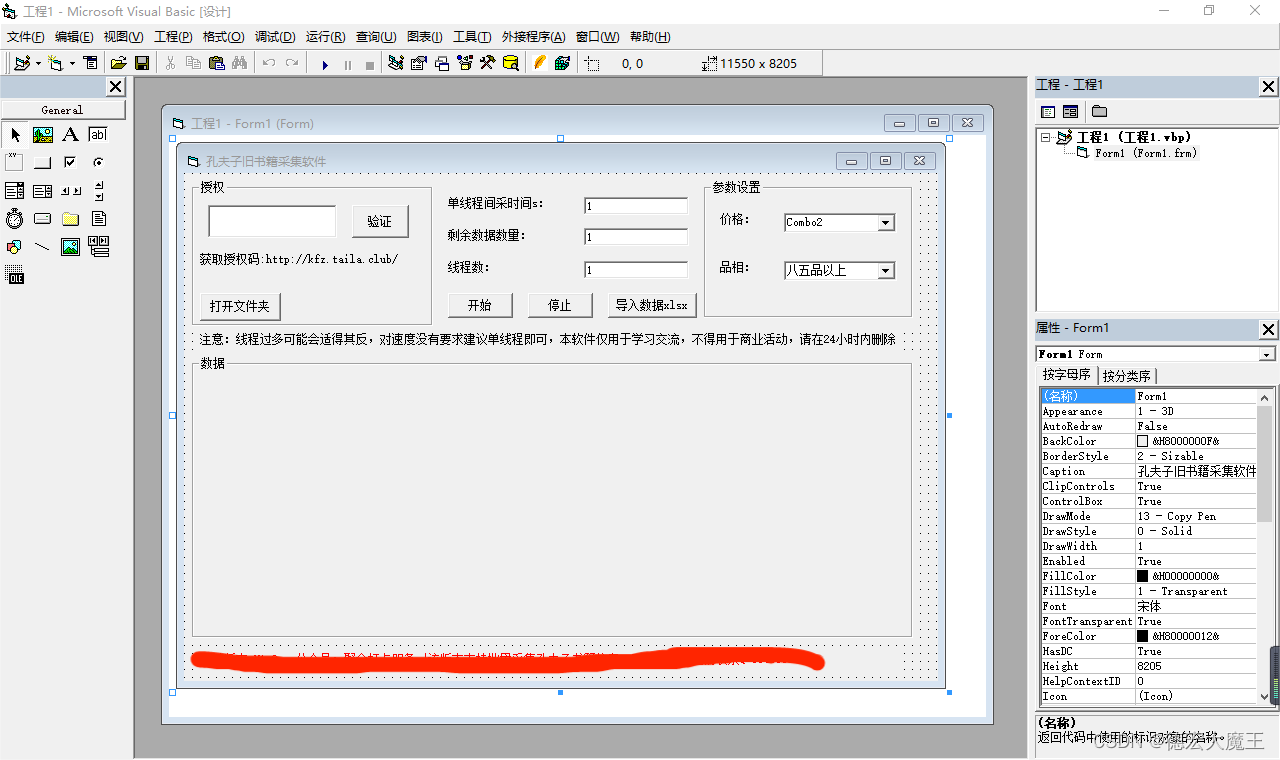Collapse the 工程1 (工程1.vbp) tree node
Image resolution: width=1280 pixels, height=760 pixels.
1046,138
